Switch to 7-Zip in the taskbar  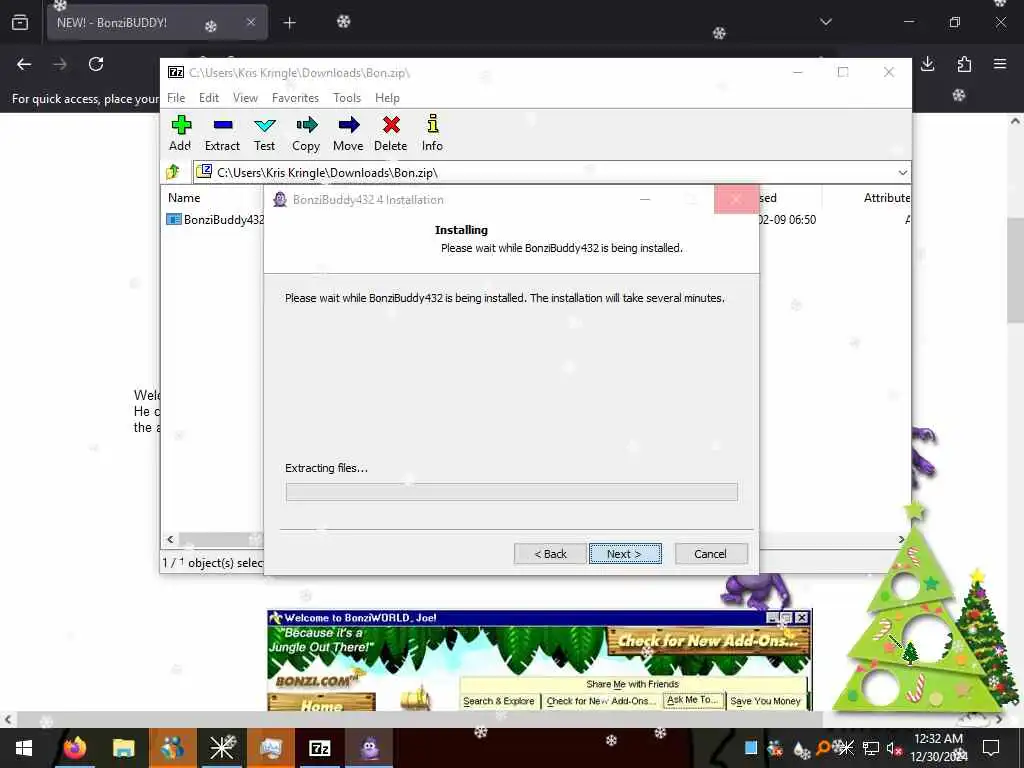tap(319, 748)
